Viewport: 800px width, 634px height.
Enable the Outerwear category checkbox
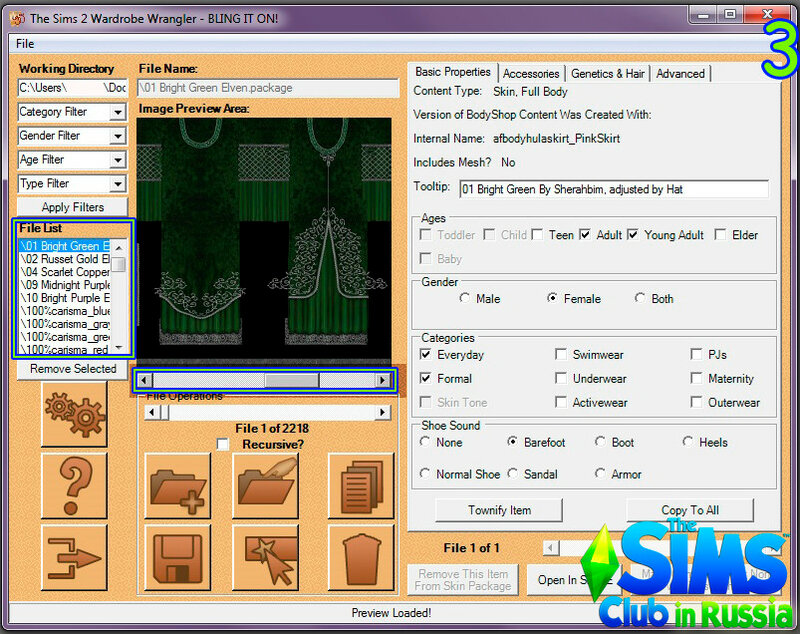point(696,402)
